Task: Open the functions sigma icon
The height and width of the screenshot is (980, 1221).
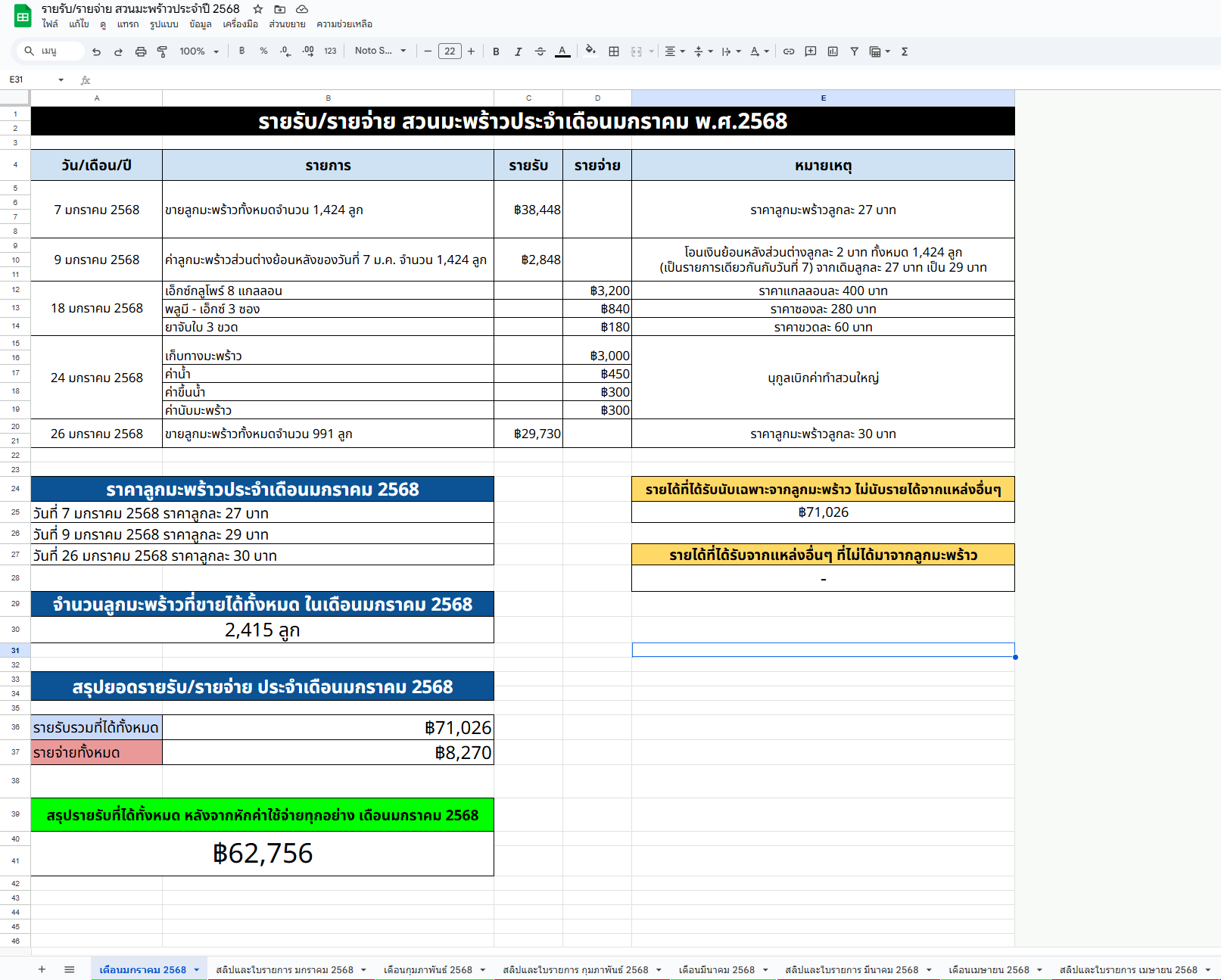Action: pyautogui.click(x=905, y=51)
